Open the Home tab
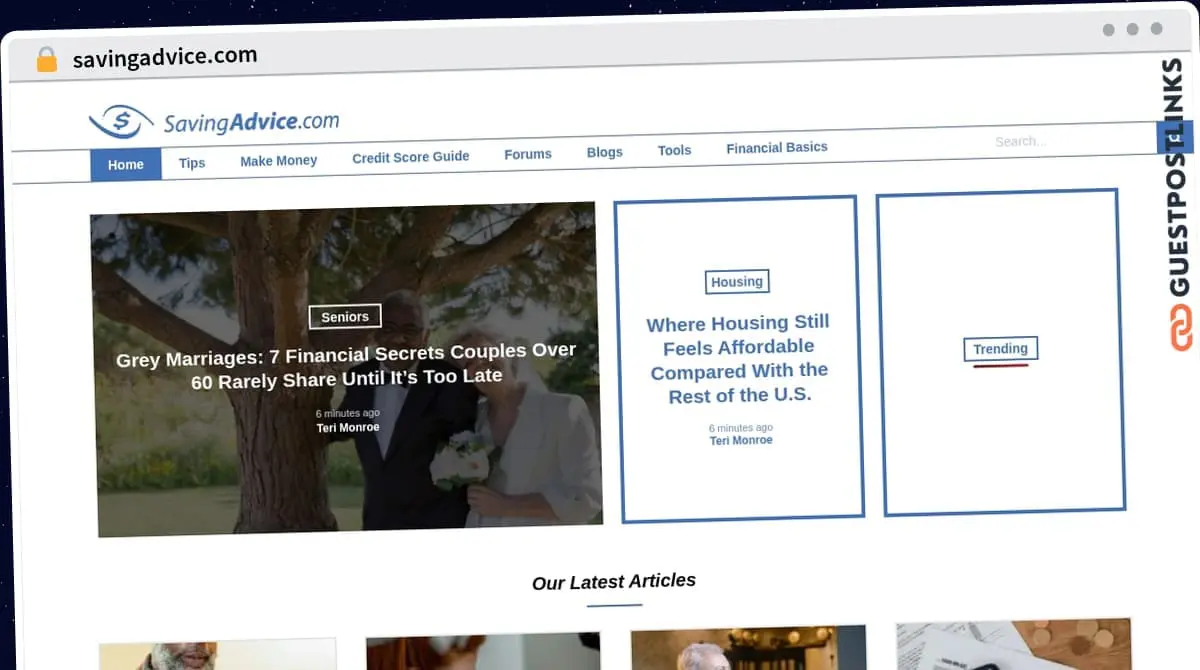This screenshot has height=670, width=1200. tap(126, 164)
